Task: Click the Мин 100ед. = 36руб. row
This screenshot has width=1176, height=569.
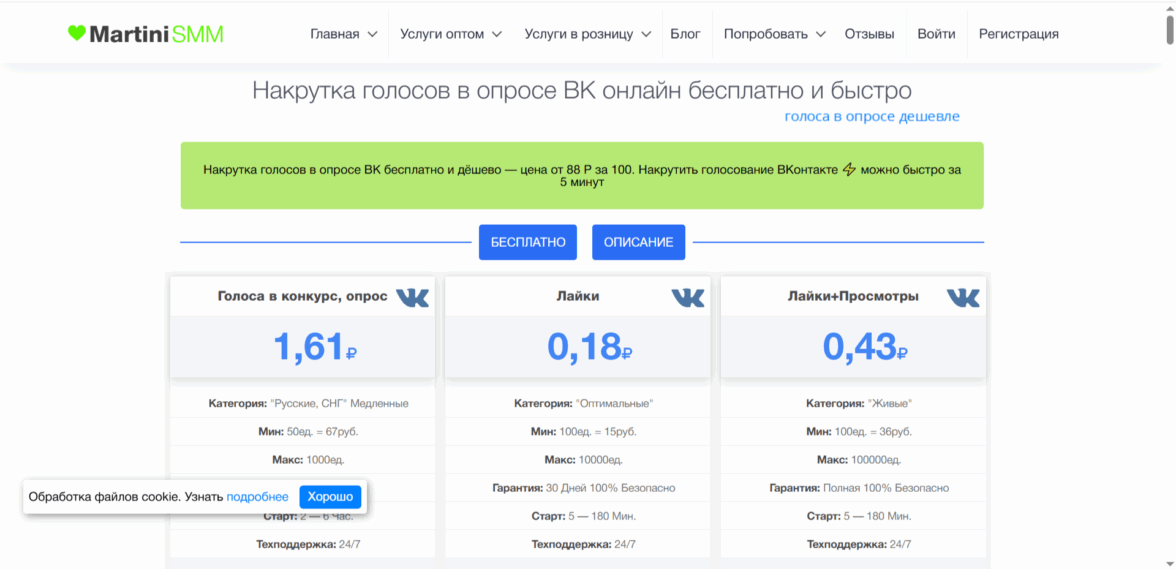Action: click(854, 432)
